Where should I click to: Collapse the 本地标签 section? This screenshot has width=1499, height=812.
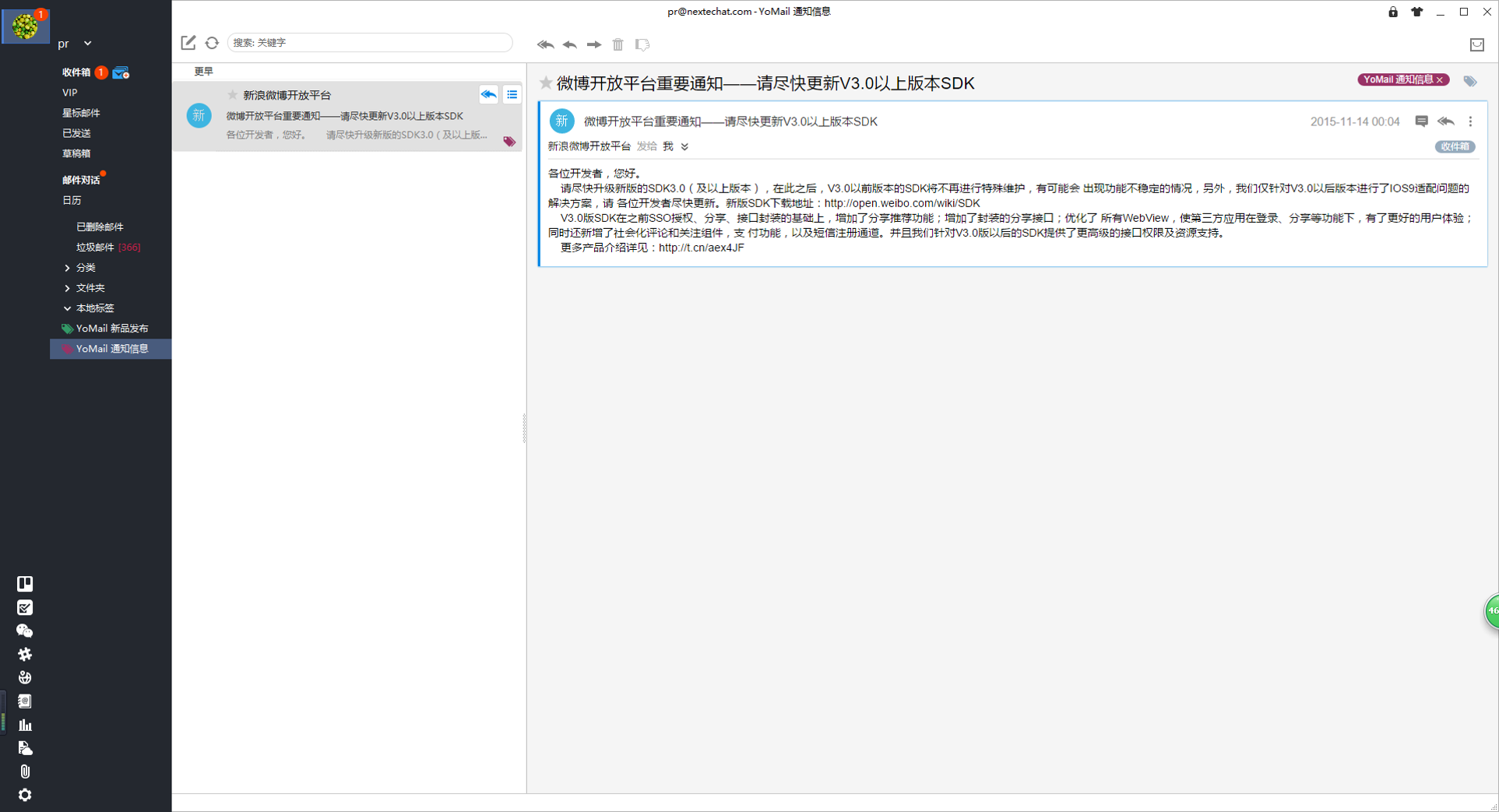pyautogui.click(x=68, y=308)
